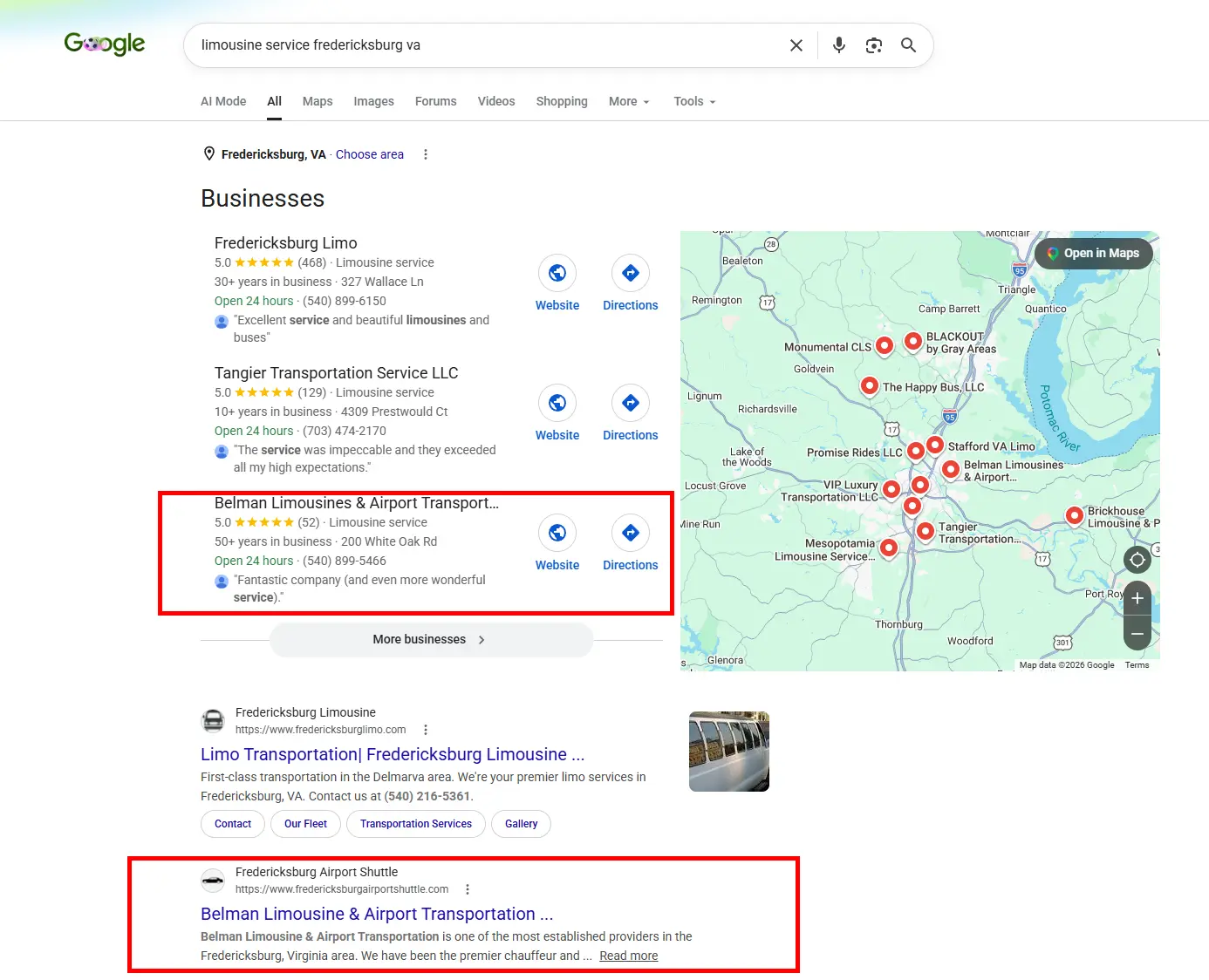Open the Fredericksburg Limo business listing title
Image resolution: width=1209 pixels, height=980 pixels.
point(286,243)
